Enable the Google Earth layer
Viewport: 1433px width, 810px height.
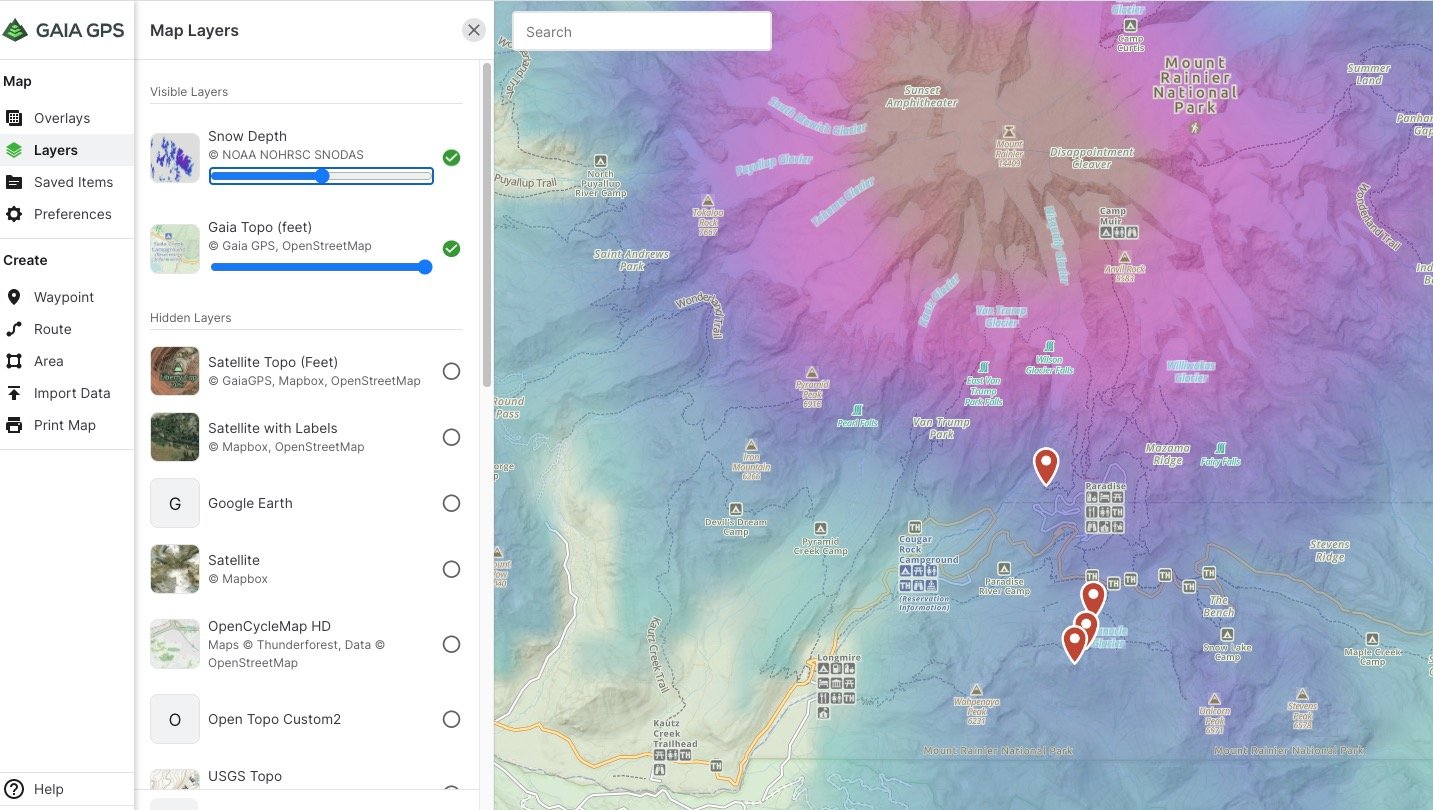tap(451, 503)
